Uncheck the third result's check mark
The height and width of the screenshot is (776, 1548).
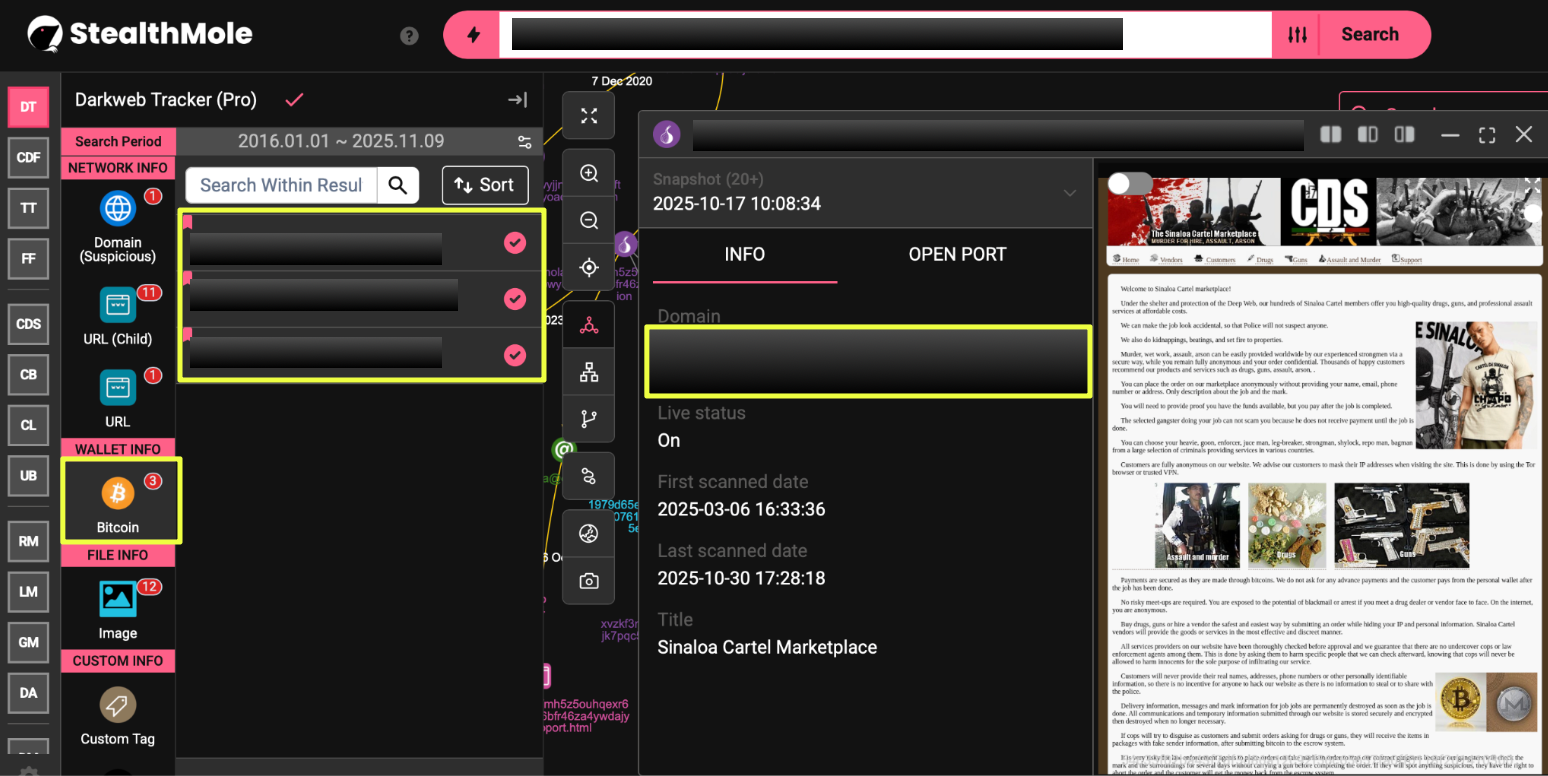(515, 354)
